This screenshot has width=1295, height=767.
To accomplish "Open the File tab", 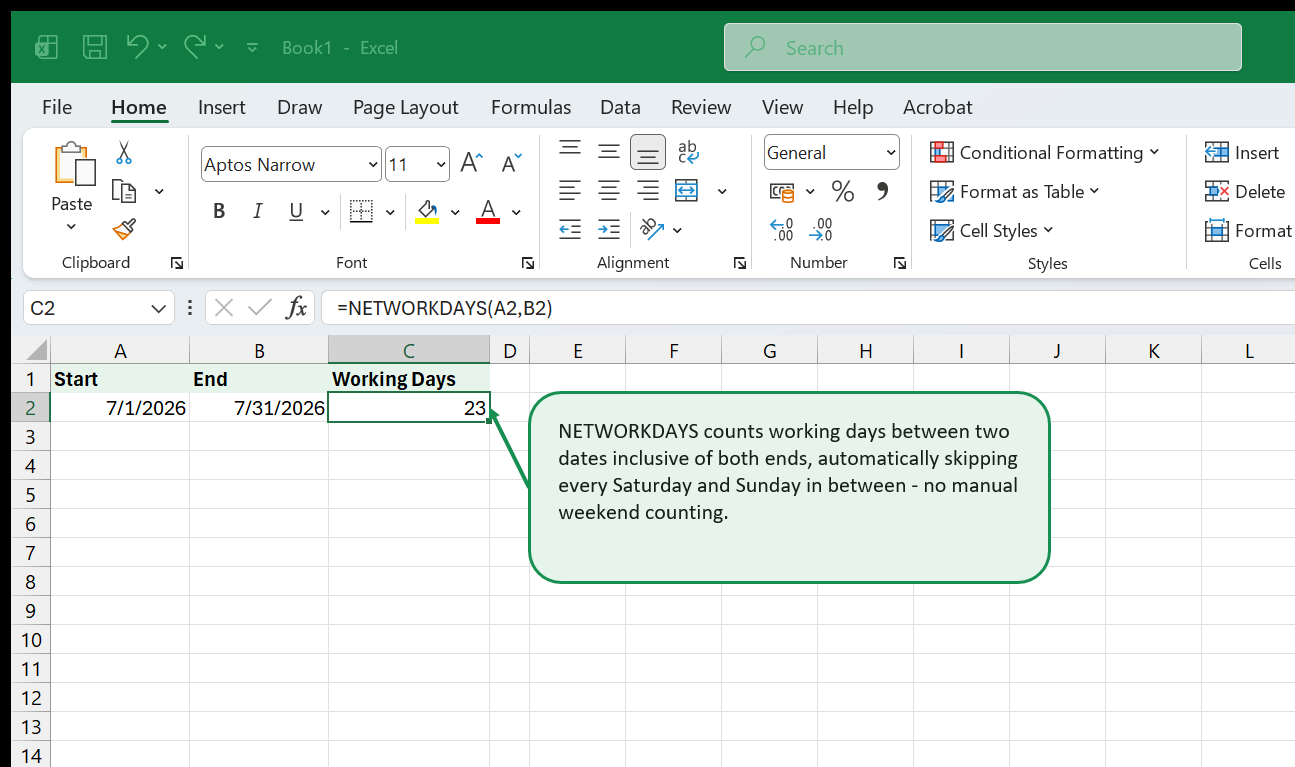I will pos(57,107).
